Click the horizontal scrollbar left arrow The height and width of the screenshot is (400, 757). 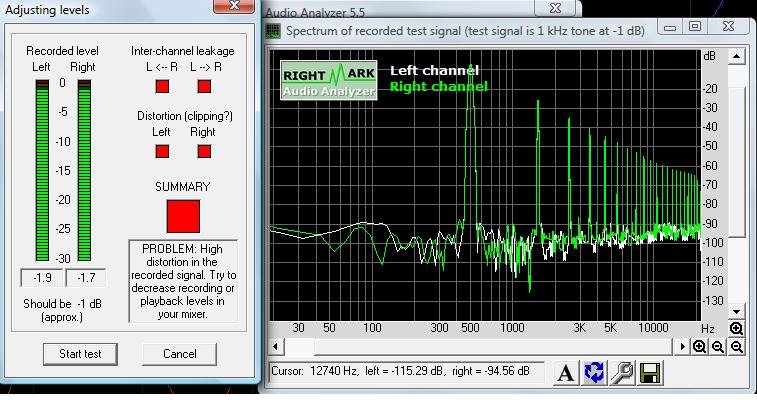click(x=276, y=346)
